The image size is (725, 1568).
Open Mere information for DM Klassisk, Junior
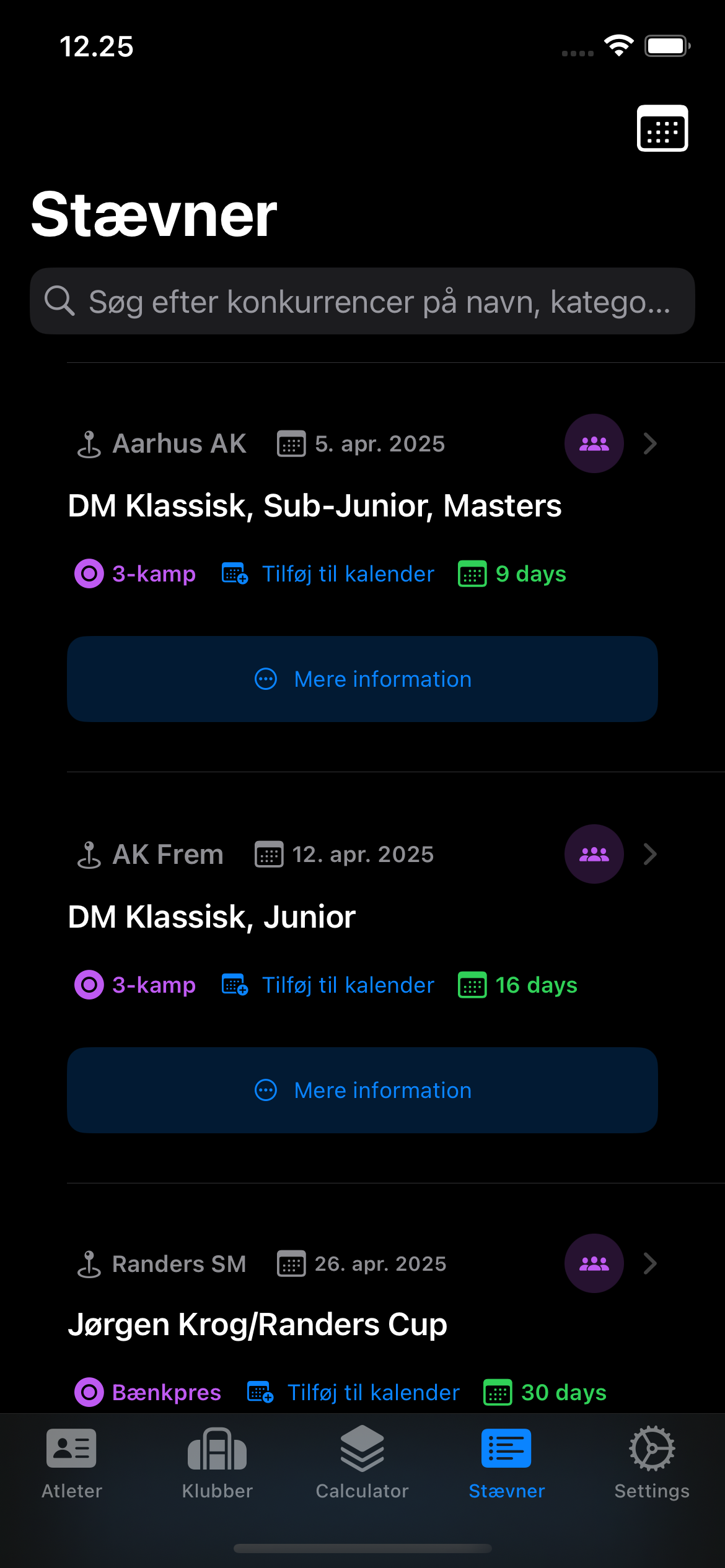point(362,1090)
